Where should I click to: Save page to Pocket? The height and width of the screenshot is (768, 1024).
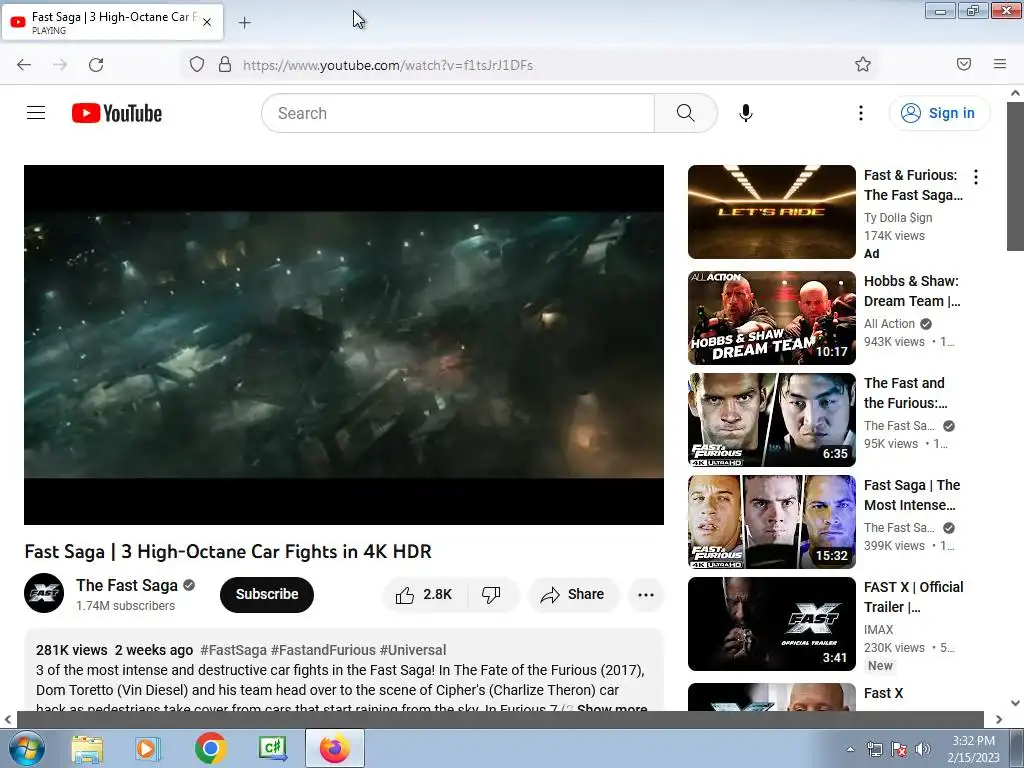(x=964, y=64)
